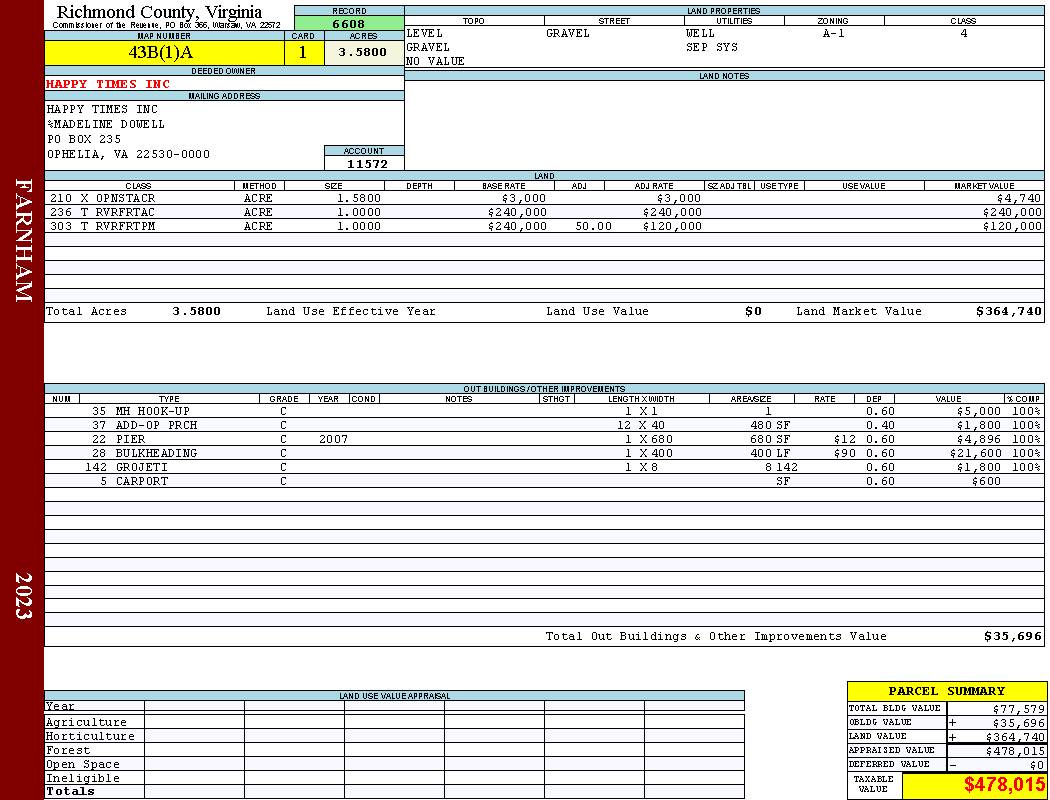Click the adjusted rate $120,000

[672, 226]
